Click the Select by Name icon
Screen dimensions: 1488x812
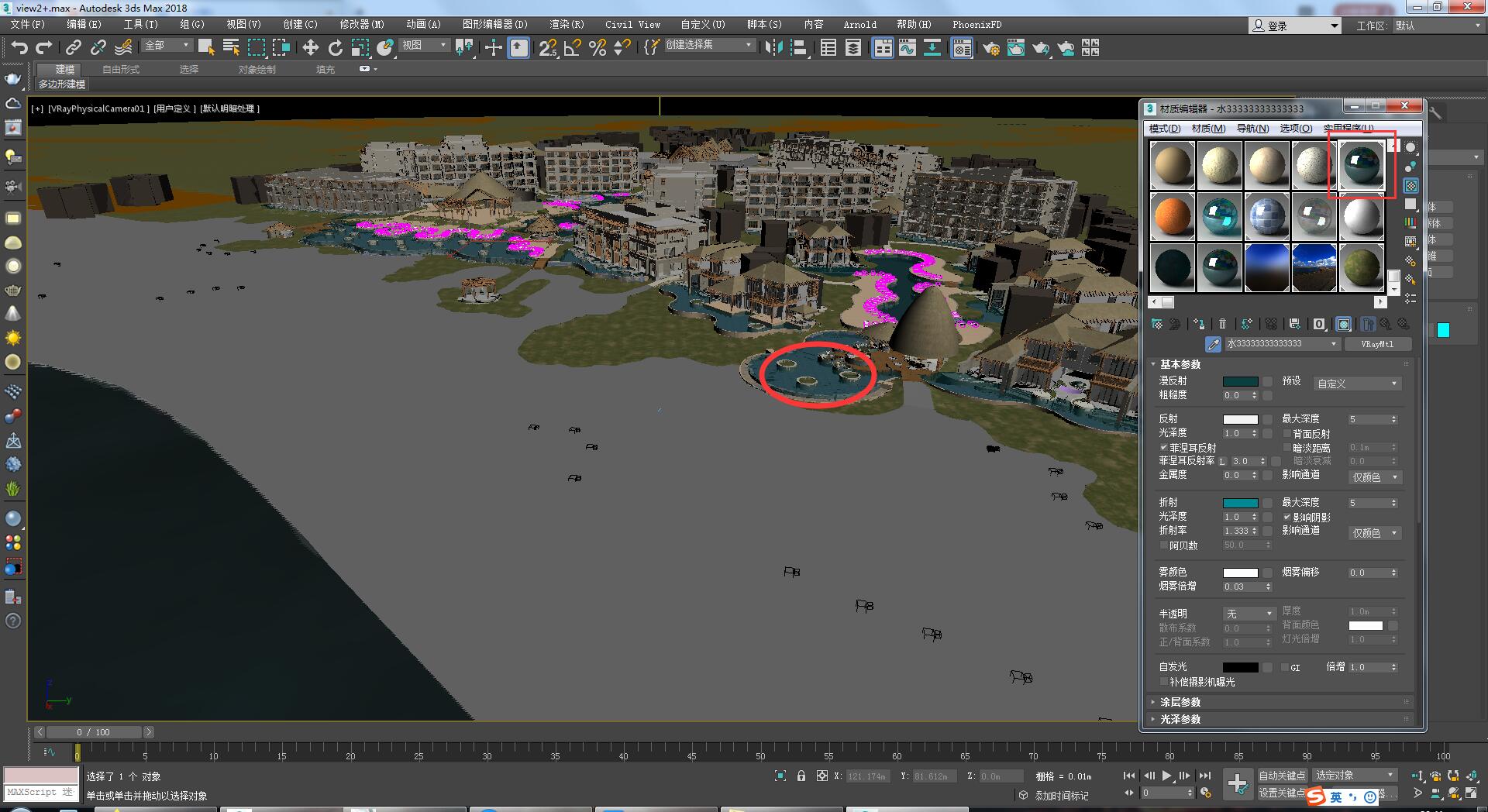(231, 48)
